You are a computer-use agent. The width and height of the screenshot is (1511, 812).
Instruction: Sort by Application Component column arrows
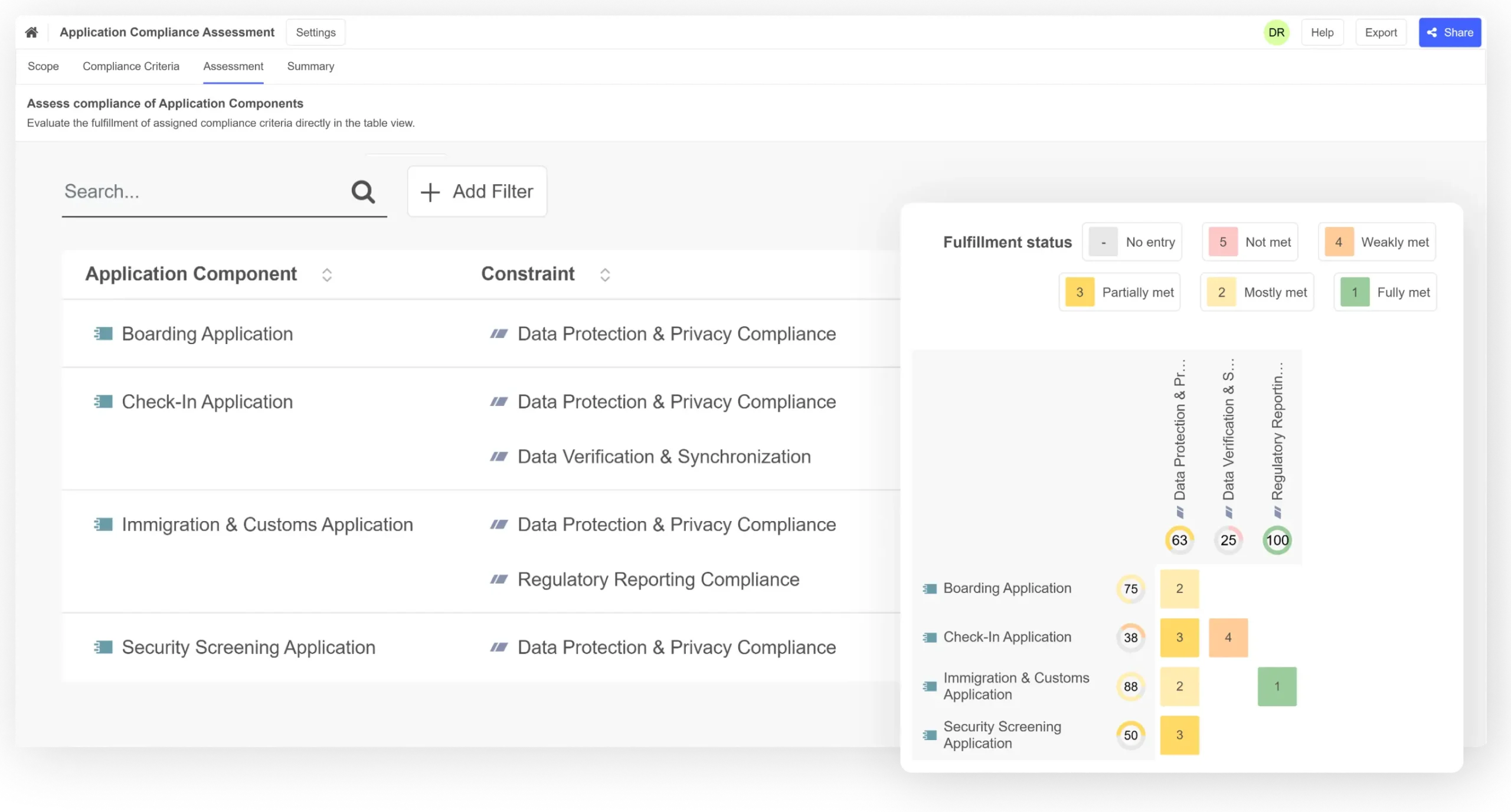[327, 275]
